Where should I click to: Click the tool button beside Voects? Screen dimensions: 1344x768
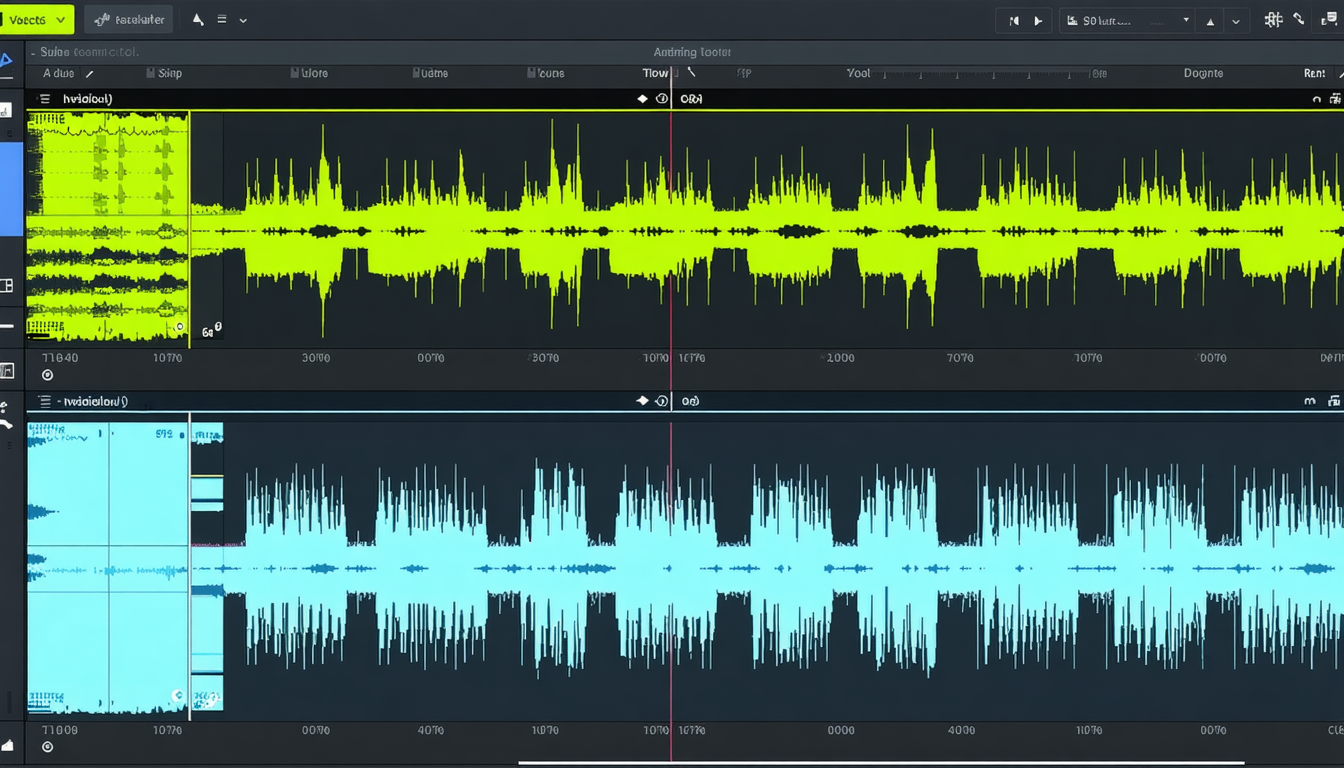click(128, 19)
